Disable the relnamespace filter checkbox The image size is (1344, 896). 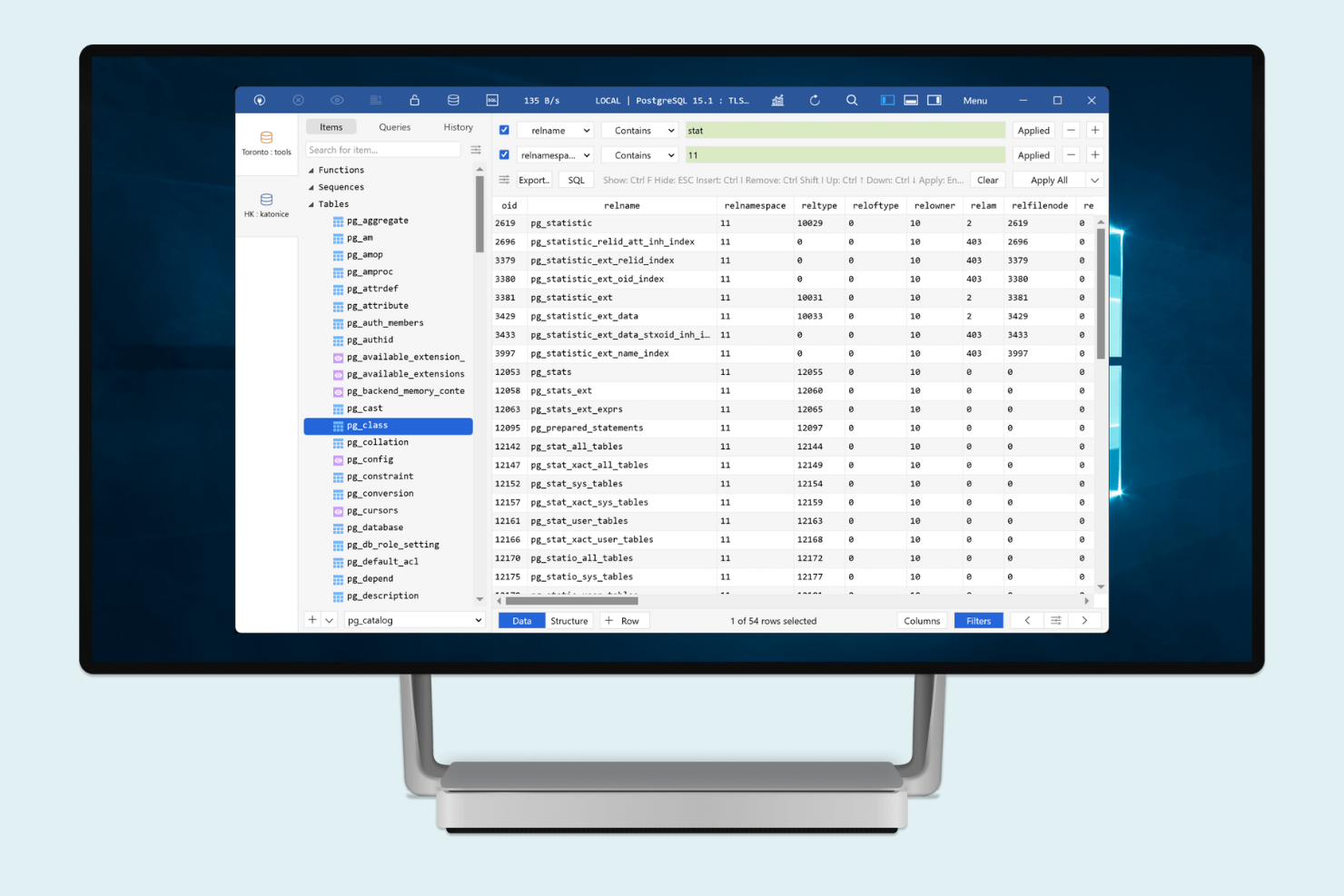point(504,154)
